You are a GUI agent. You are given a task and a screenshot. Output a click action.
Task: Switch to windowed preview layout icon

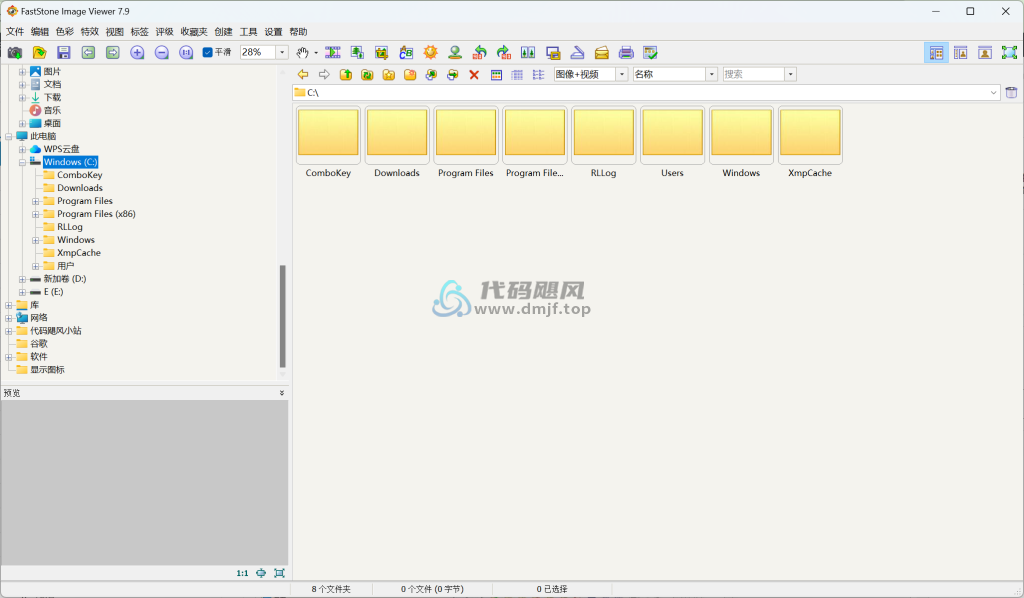tap(961, 52)
